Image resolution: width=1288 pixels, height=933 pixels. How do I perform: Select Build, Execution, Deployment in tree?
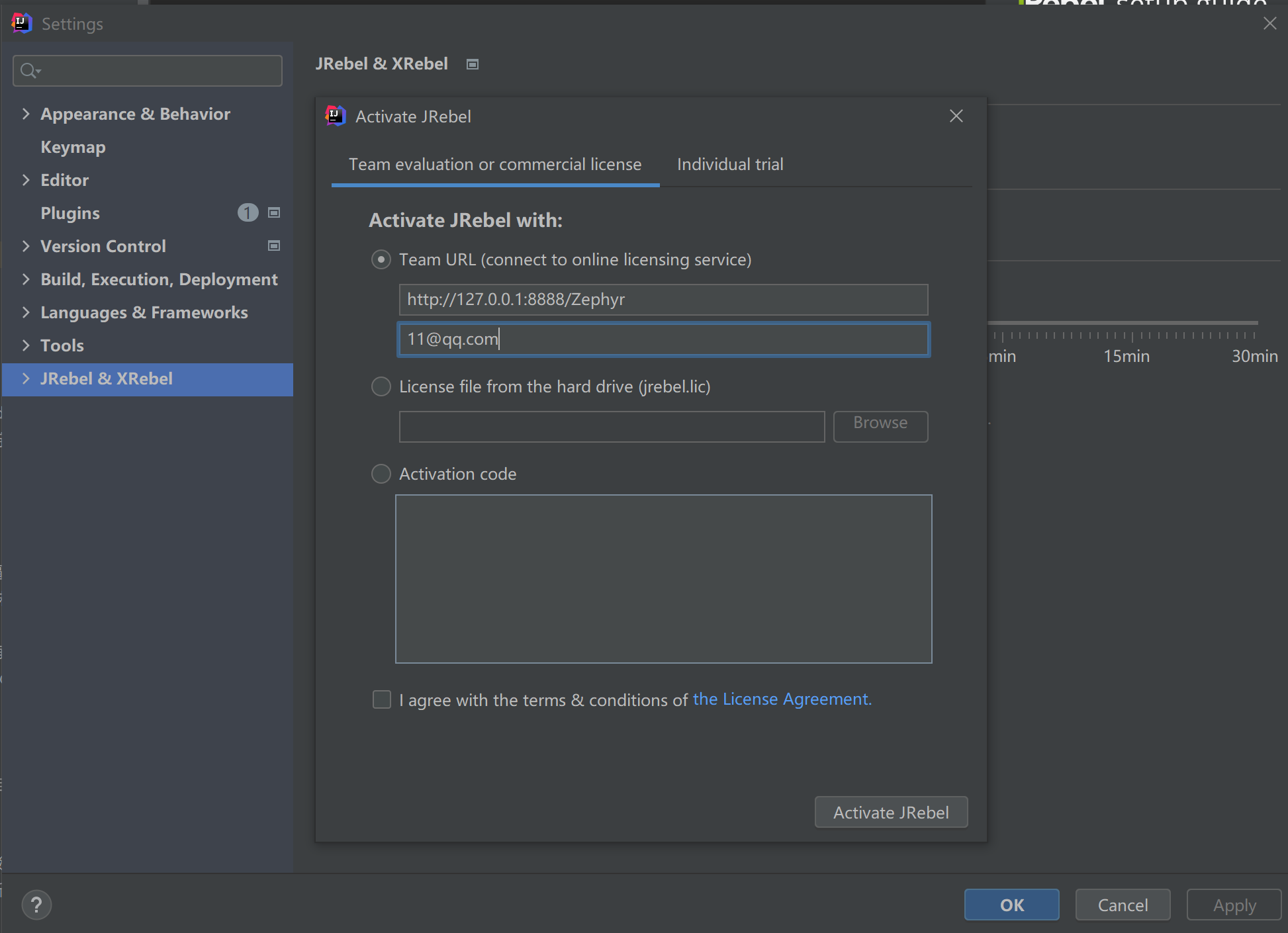coord(159,279)
